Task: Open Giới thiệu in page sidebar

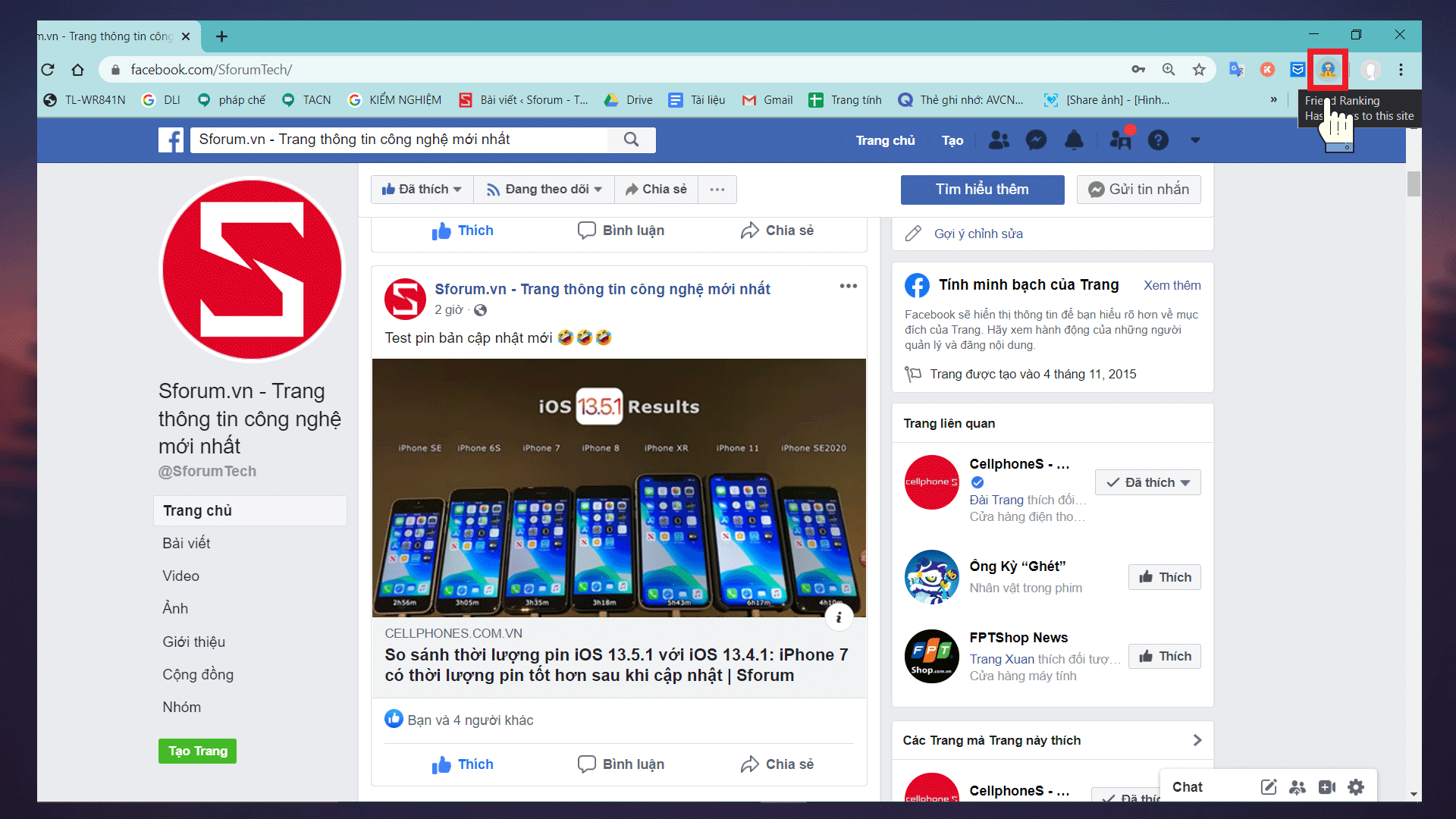Action: (193, 642)
